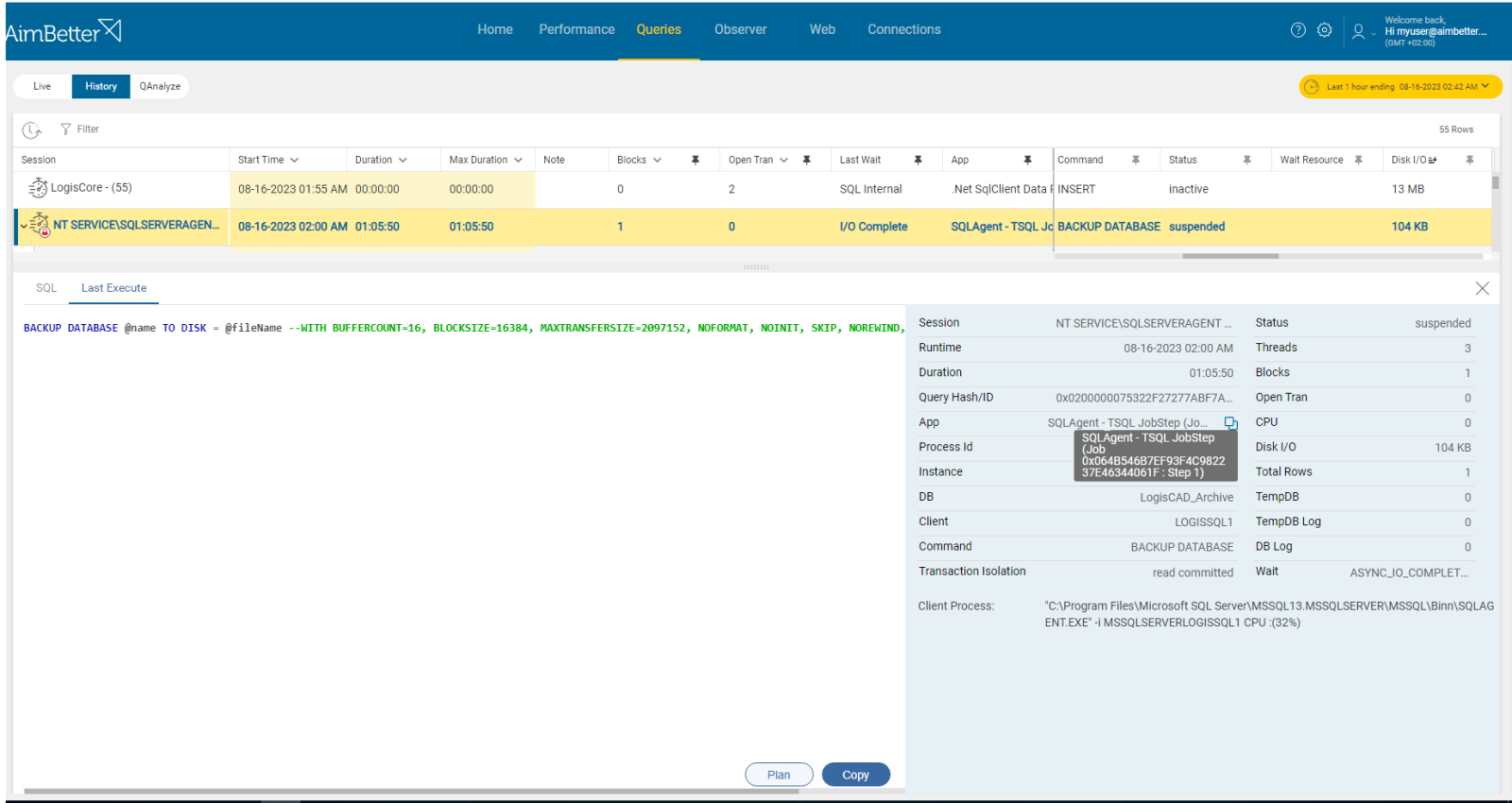The image size is (1512, 803).
Task: Pin the App column
Action: tap(1028, 160)
